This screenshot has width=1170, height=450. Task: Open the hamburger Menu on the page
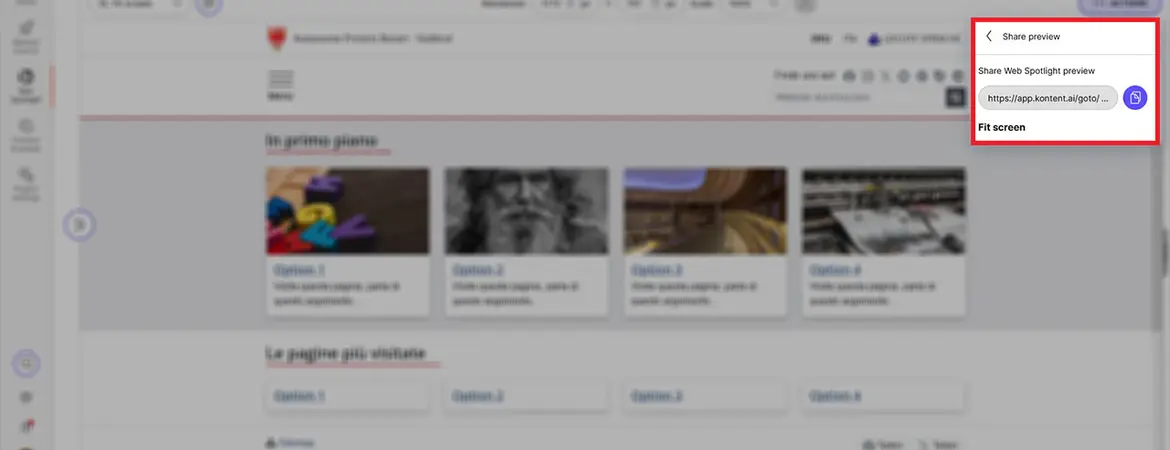coord(281,84)
